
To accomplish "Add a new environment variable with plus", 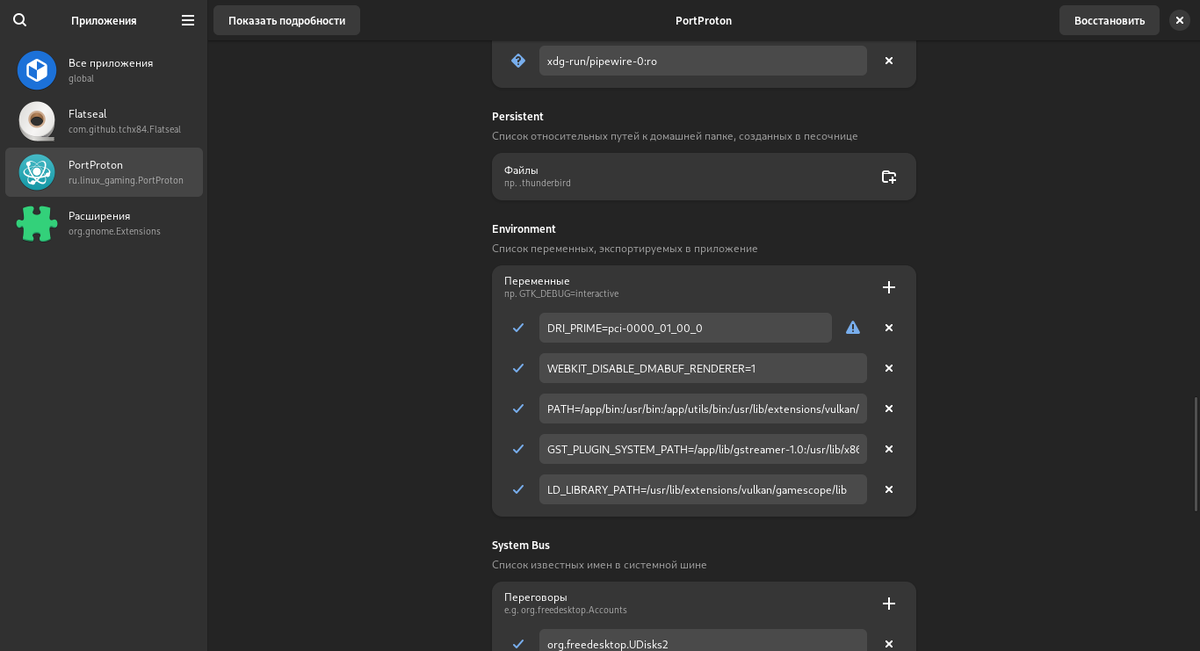I will click(889, 287).
